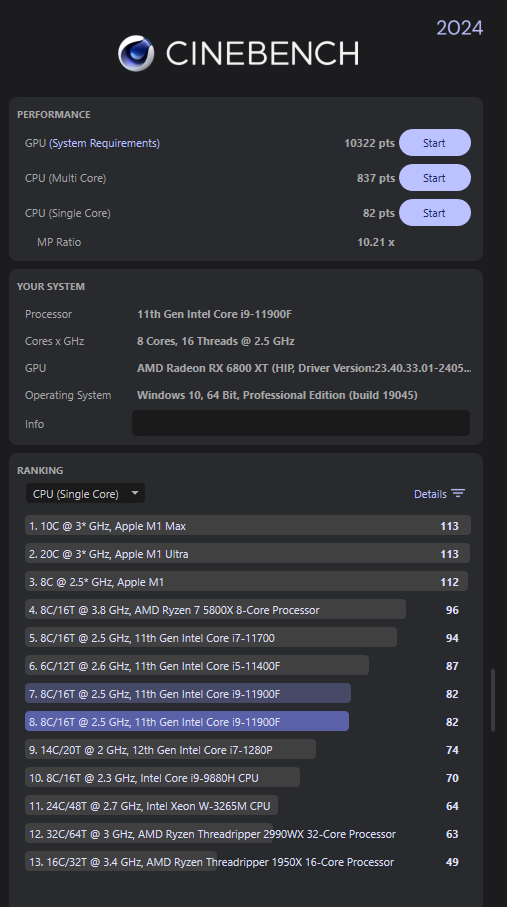Open the System Requirements link

[104, 143]
